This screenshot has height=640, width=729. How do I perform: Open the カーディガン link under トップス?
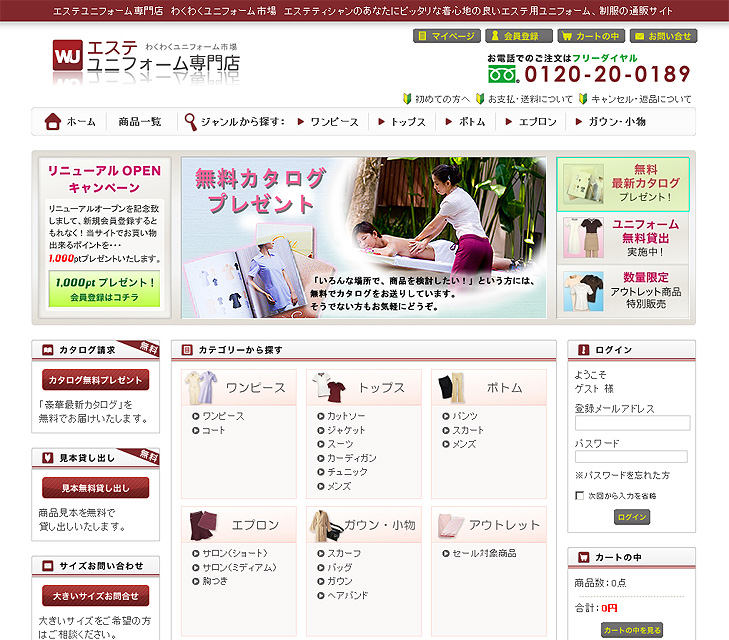pos(352,458)
